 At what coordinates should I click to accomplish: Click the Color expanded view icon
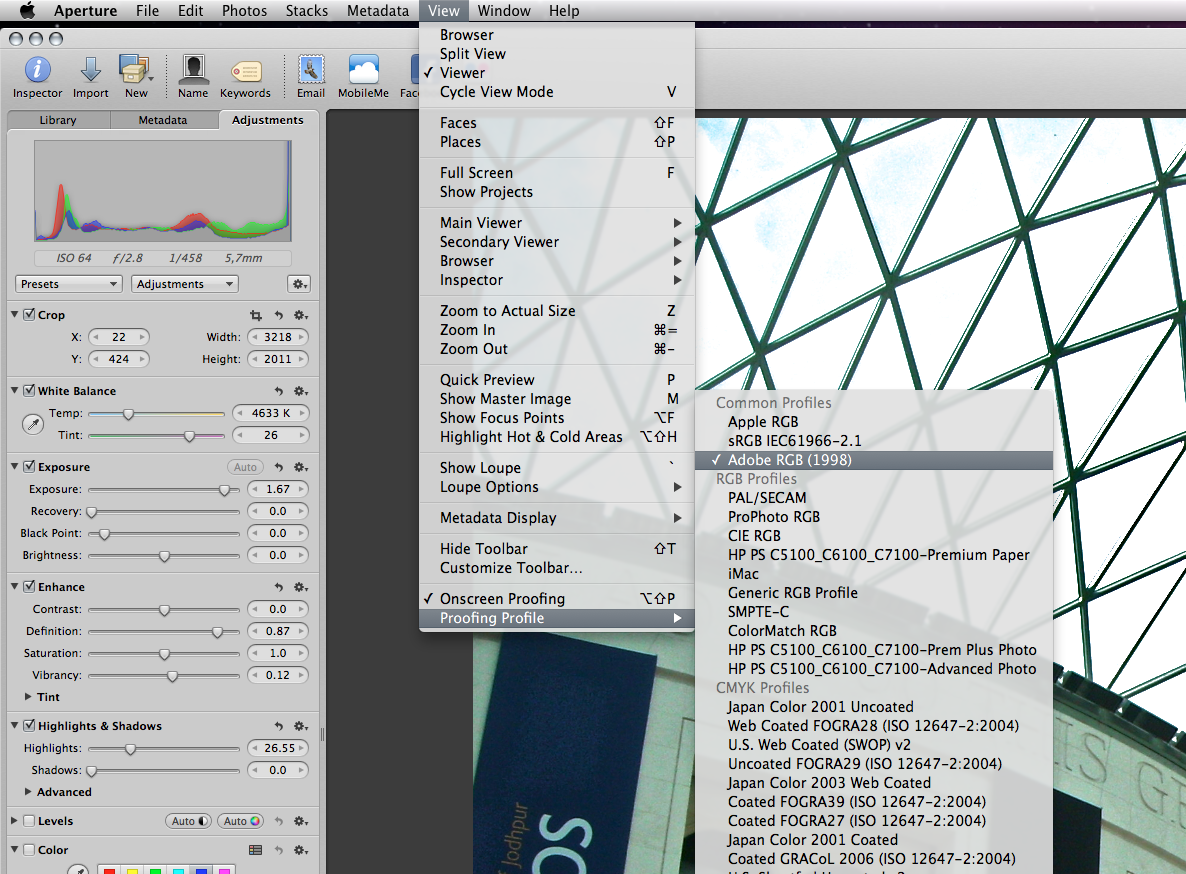[256, 850]
